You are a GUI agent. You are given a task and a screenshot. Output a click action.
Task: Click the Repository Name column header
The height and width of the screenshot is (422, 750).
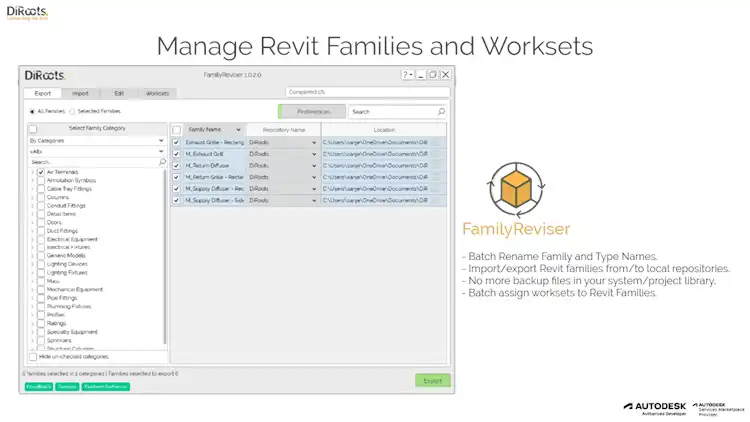click(284, 130)
